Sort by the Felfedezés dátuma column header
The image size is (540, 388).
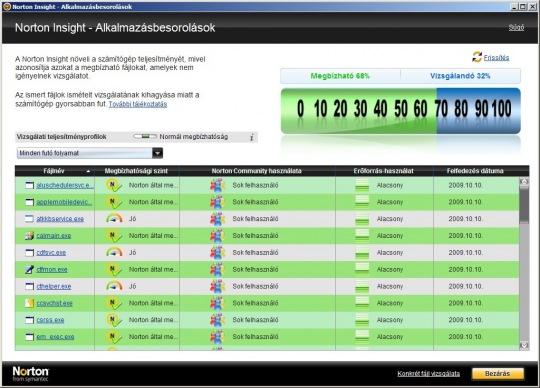tap(475, 171)
